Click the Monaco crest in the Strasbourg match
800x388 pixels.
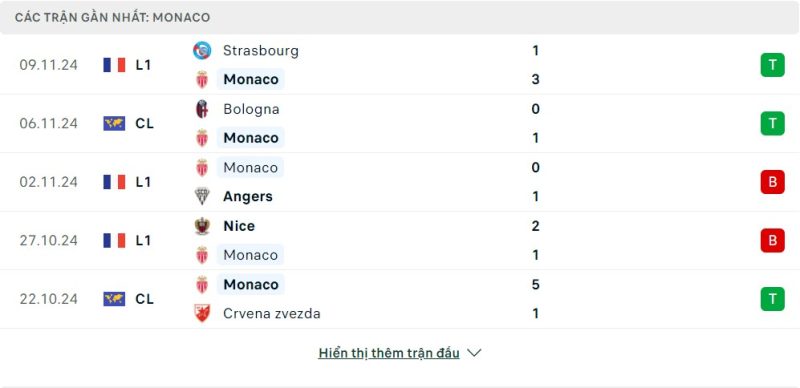point(202,80)
